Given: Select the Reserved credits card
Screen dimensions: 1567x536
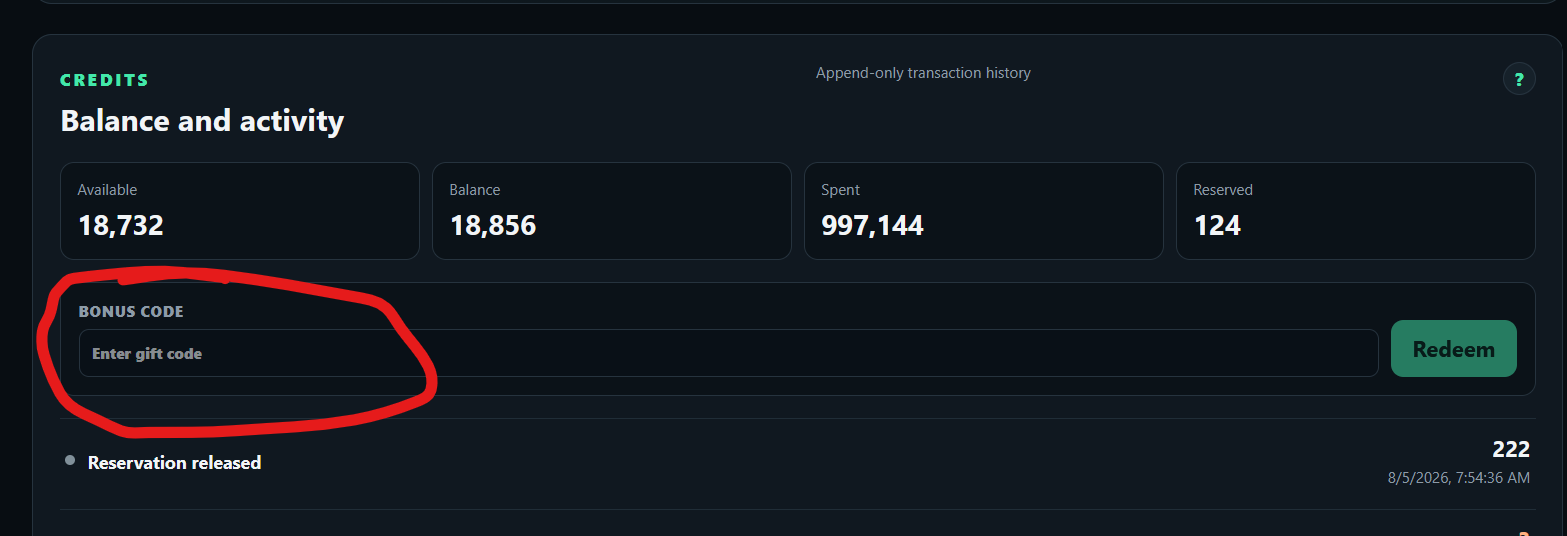Looking at the screenshot, I should (x=1355, y=211).
